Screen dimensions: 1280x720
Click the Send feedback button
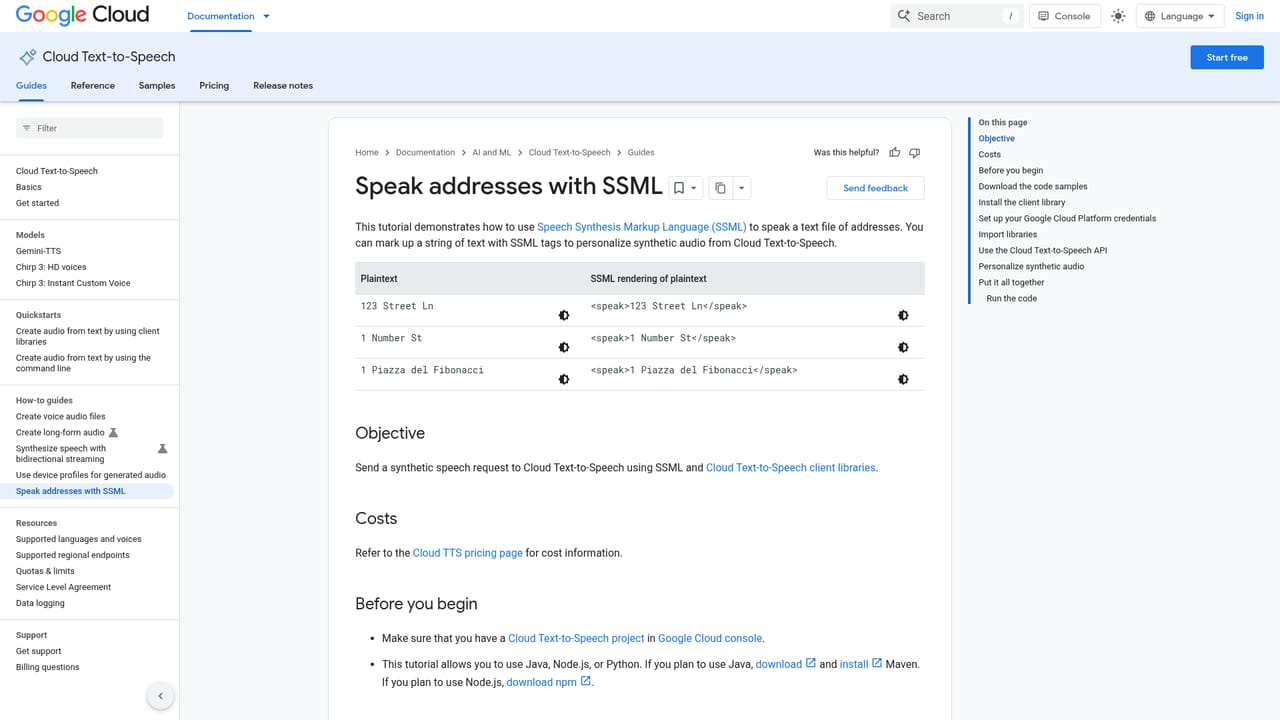click(x=875, y=188)
